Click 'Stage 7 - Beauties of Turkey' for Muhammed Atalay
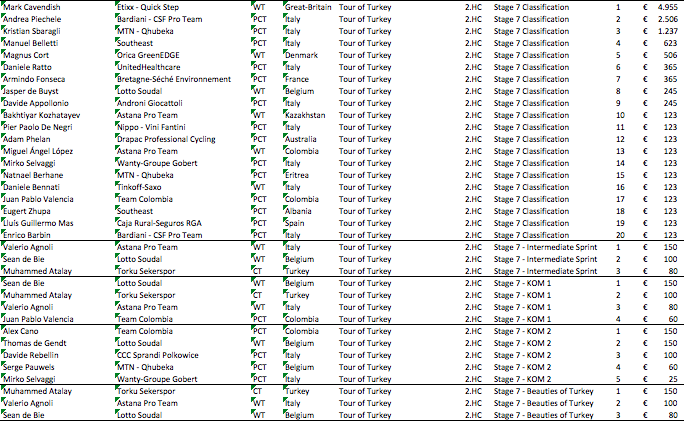This screenshot has width=684, height=421. coord(544,391)
